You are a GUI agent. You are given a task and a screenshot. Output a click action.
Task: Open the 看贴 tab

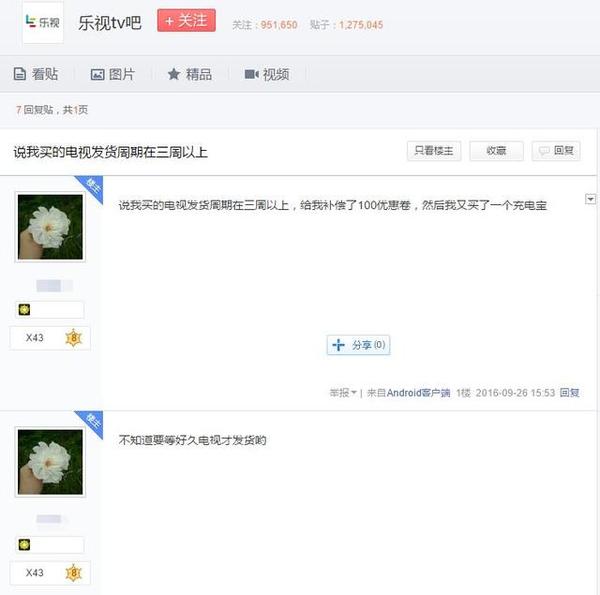[x=36, y=74]
